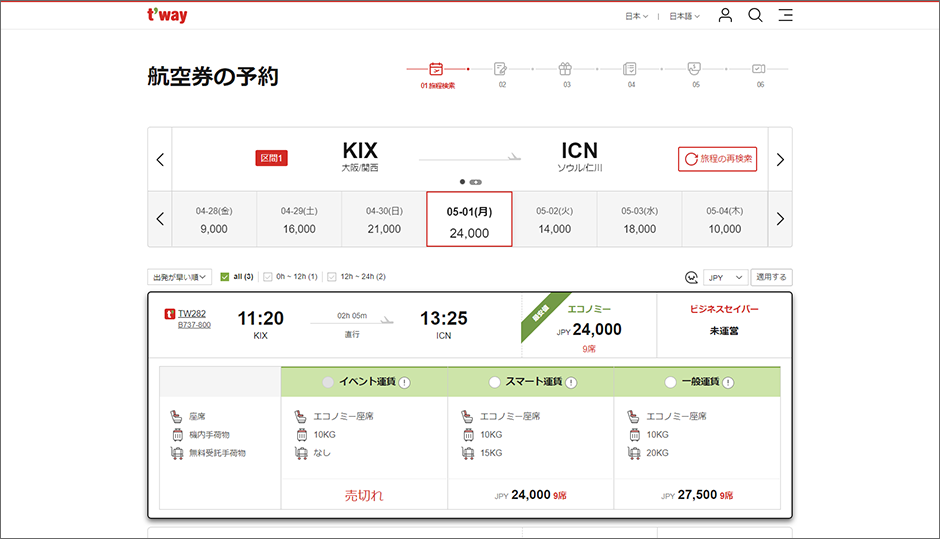Click the t'way logo
This screenshot has height=539, width=940.
167,16
